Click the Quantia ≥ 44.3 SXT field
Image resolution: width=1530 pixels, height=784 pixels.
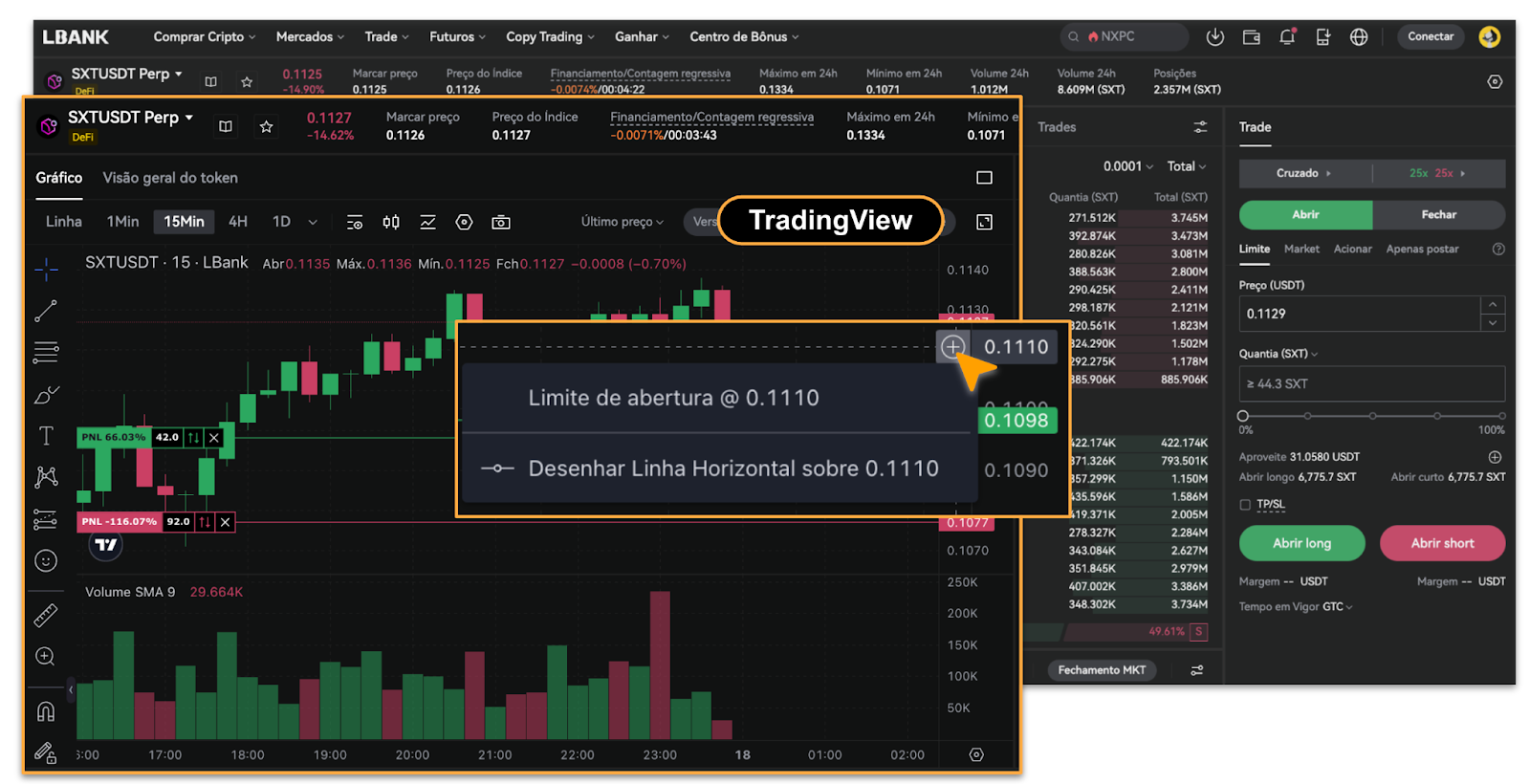(x=1372, y=383)
